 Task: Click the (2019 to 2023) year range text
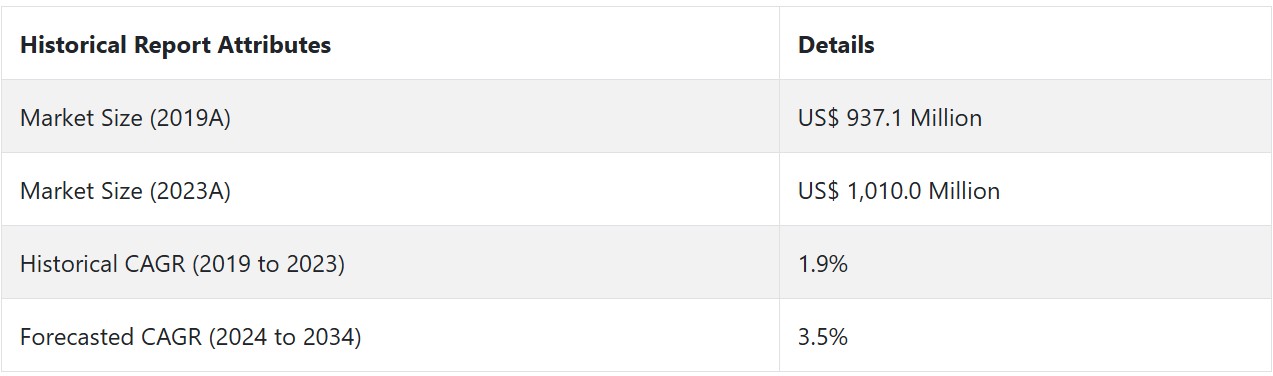click(268, 264)
